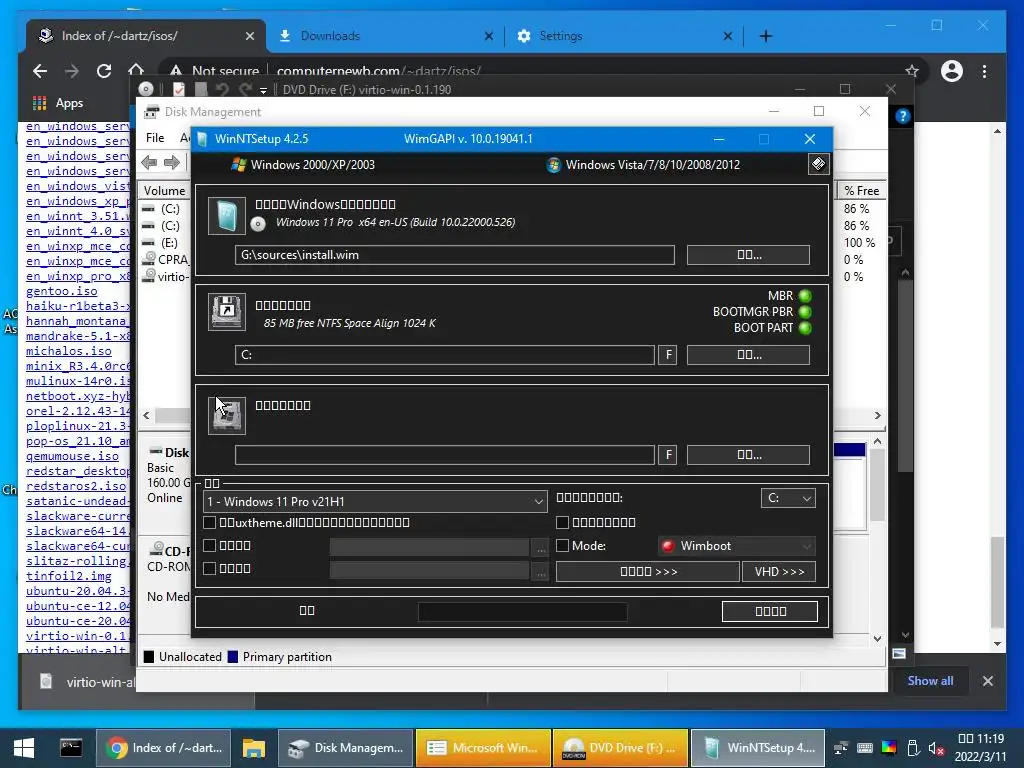This screenshot has width=1024, height=768.
Task: Click the boot drive floppy icon
Action: tap(227, 312)
